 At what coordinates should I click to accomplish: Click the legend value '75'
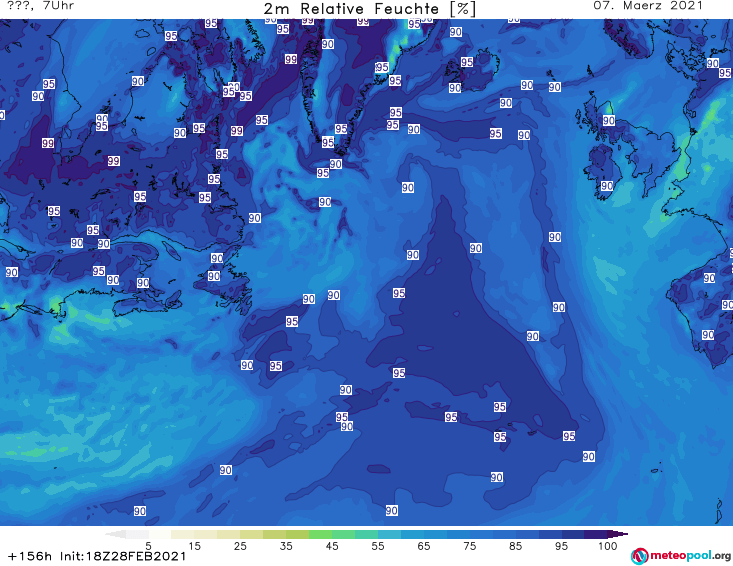pos(469,546)
